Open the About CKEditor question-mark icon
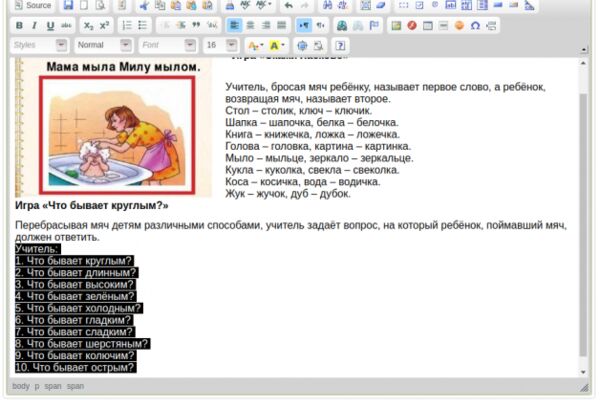The width and height of the screenshot is (600, 400). pyautogui.click(x=340, y=46)
